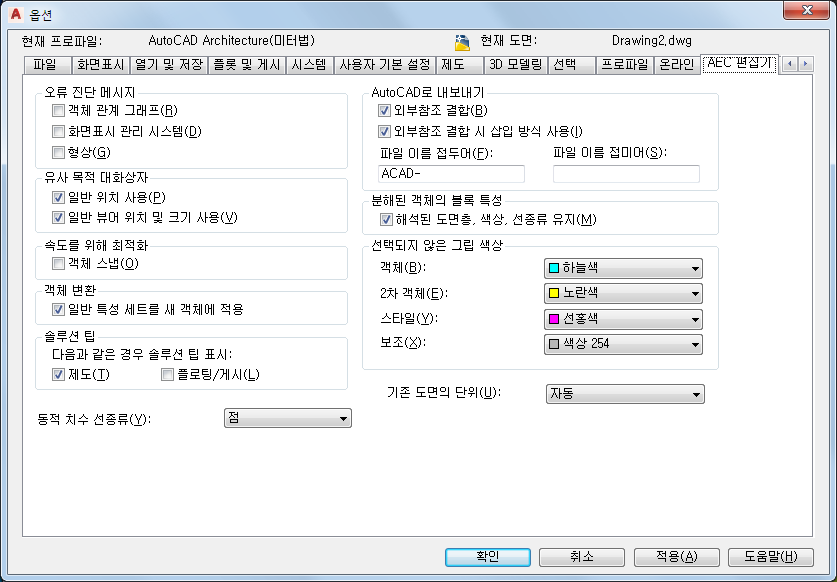This screenshot has height=582, width=837.
Task: Uncheck 외부참조 결합(B)
Action: coord(384,111)
